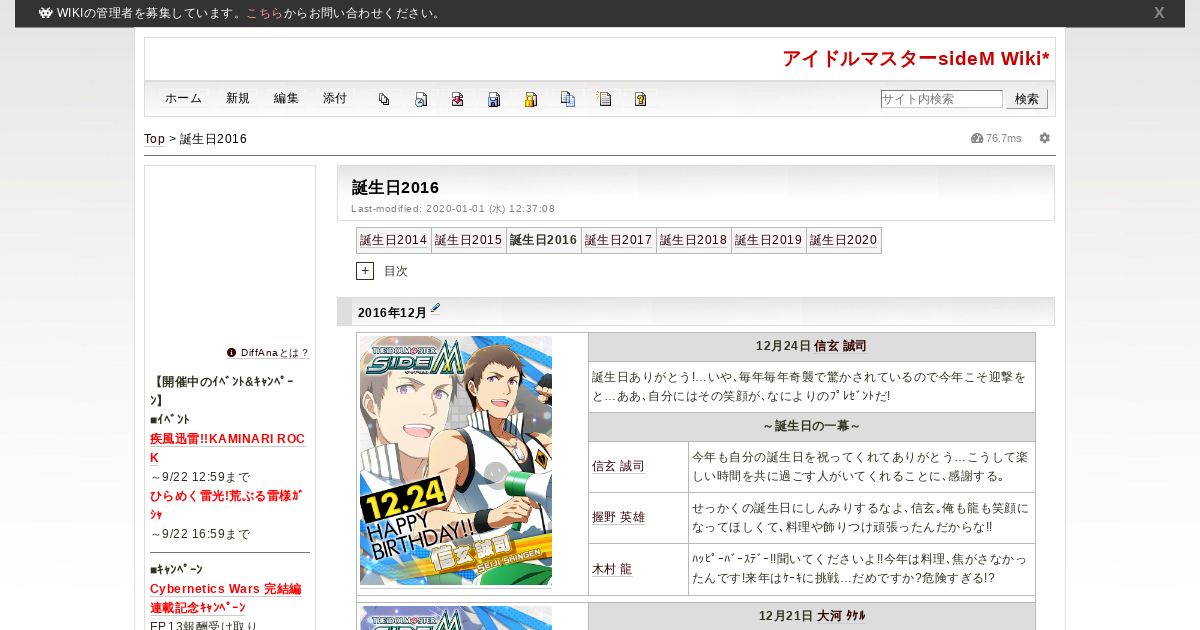
Task: Click the floppy disk backup icon
Action: point(494,99)
